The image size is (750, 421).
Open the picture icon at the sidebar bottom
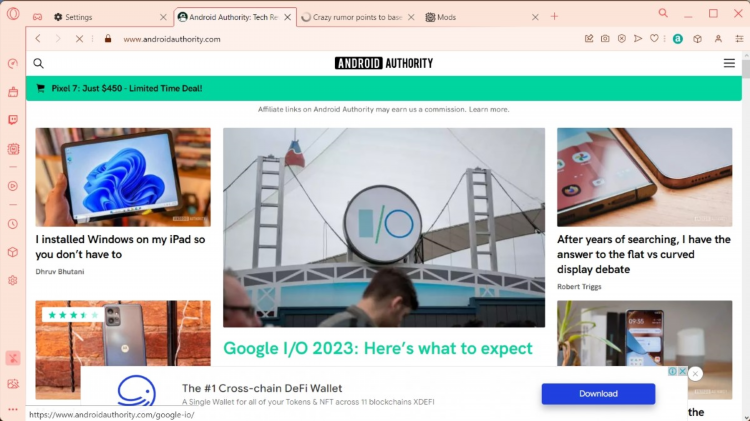pyautogui.click(x=13, y=384)
